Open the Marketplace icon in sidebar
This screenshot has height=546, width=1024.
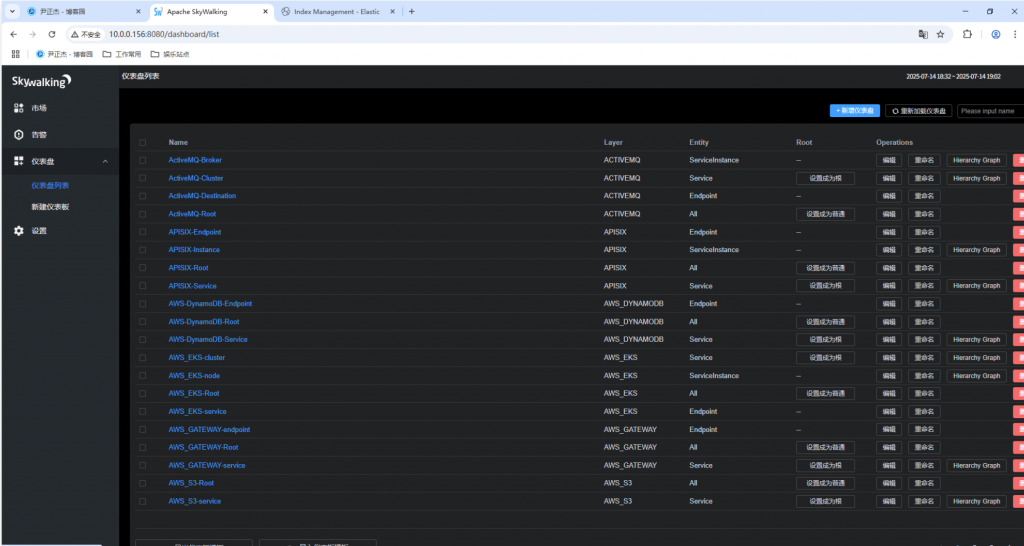pyautogui.click(x=18, y=108)
